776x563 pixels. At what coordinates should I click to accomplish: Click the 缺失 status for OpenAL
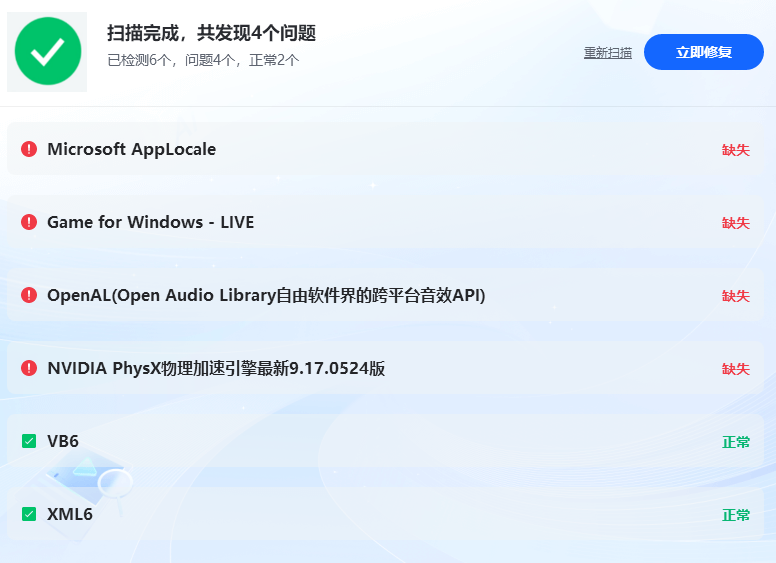(x=736, y=296)
